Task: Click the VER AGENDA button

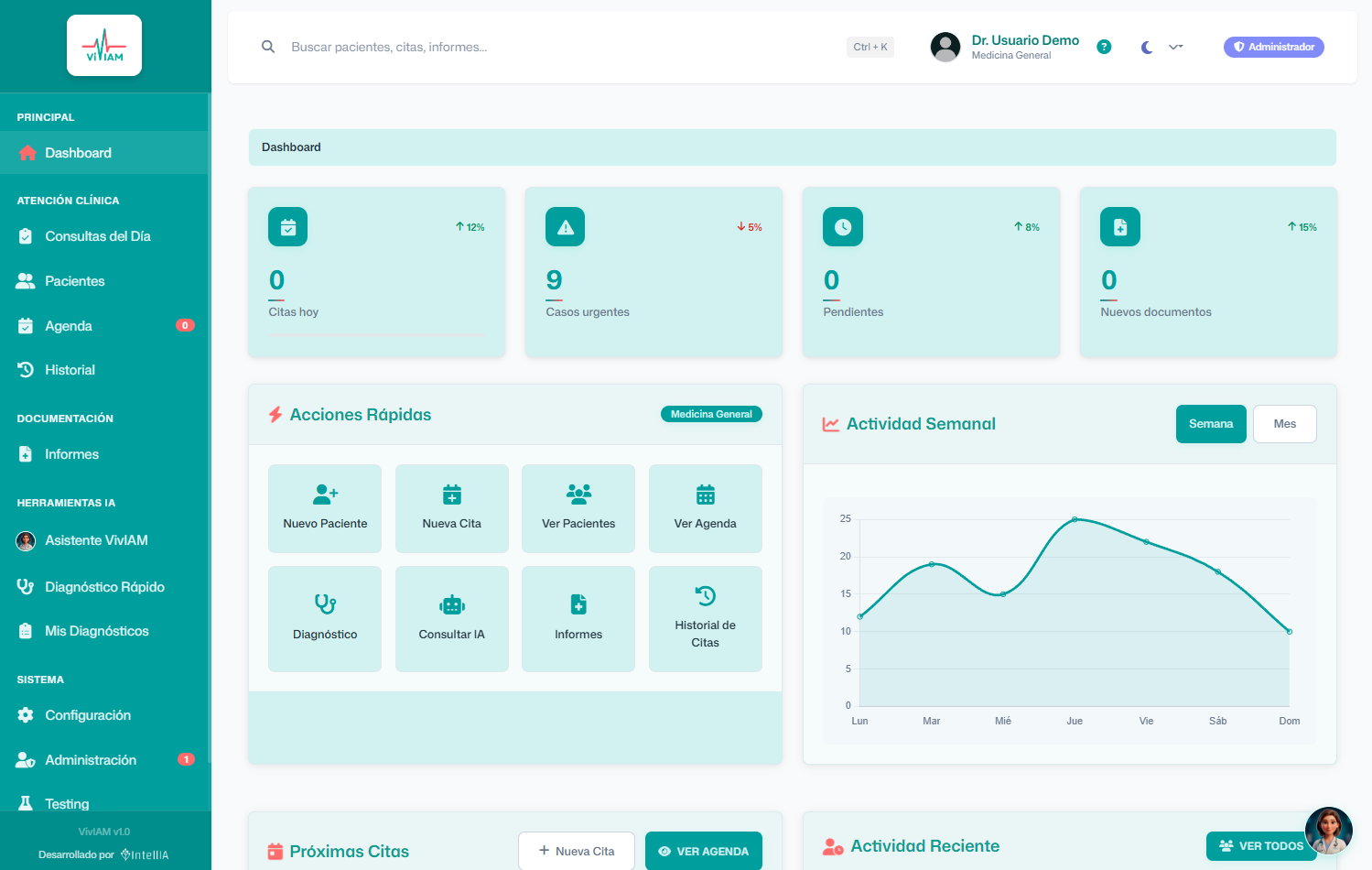Action: [x=703, y=851]
